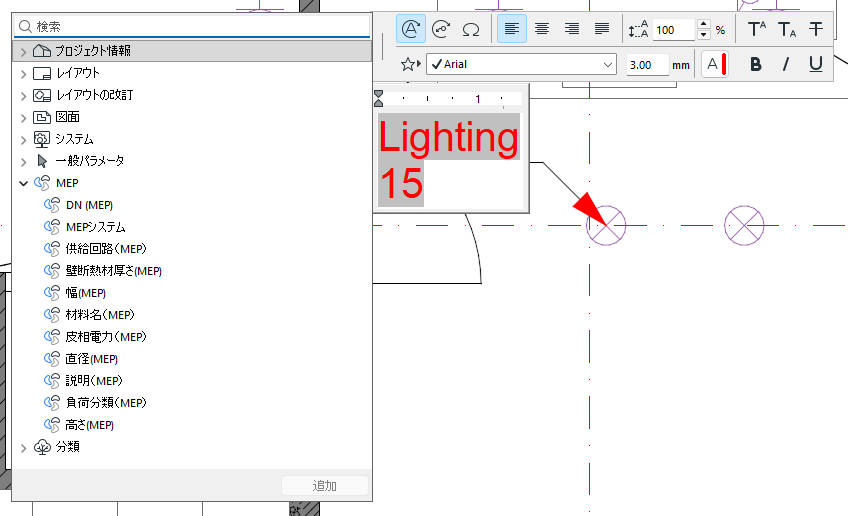Toggle italic formatting
Screen dimensions: 848x516
pos(786,64)
